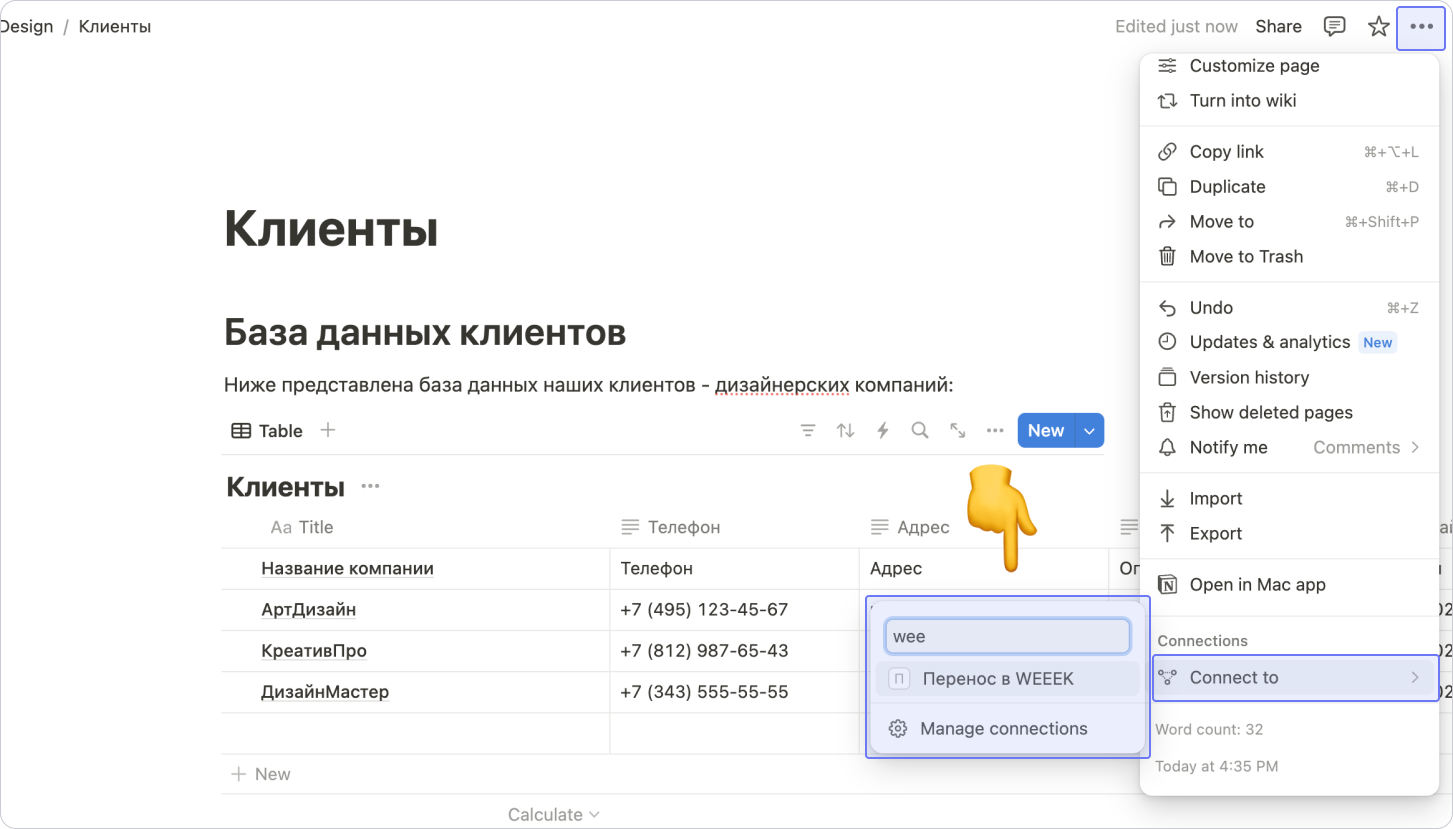Click the blue New button

coord(1045,431)
